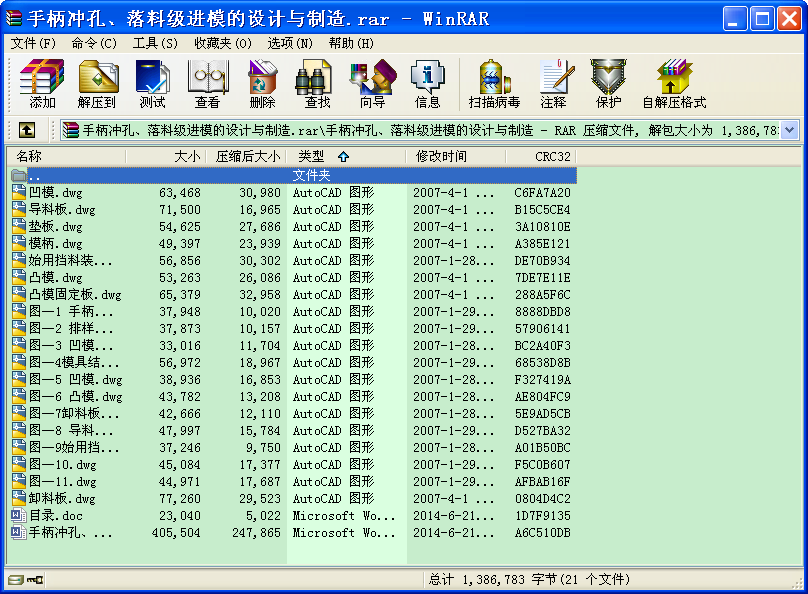The width and height of the screenshot is (808, 594).
Task: Click the 删除 (Delete) toolbar icon
Action: 263,83
